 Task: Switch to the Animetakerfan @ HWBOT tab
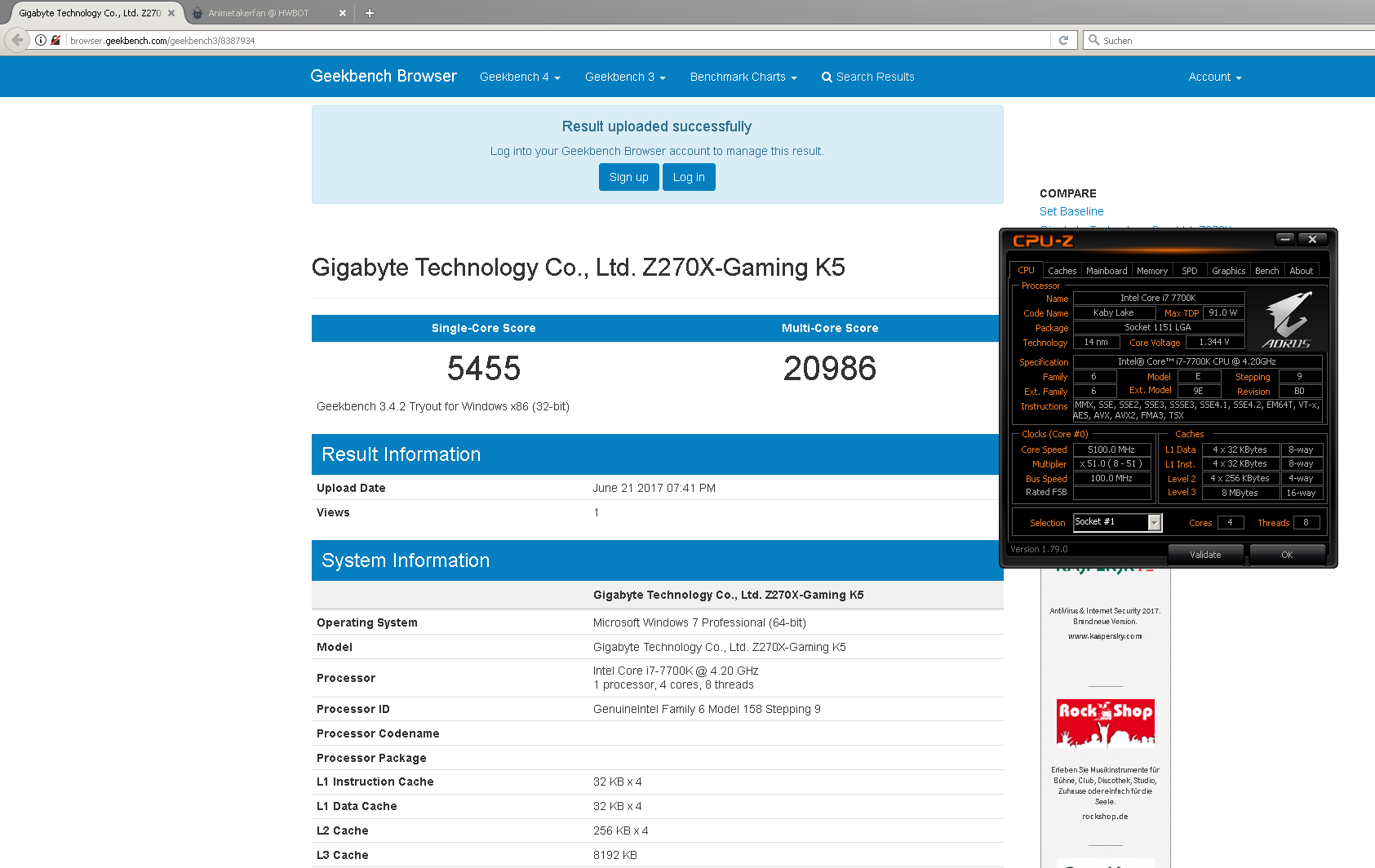click(258, 13)
